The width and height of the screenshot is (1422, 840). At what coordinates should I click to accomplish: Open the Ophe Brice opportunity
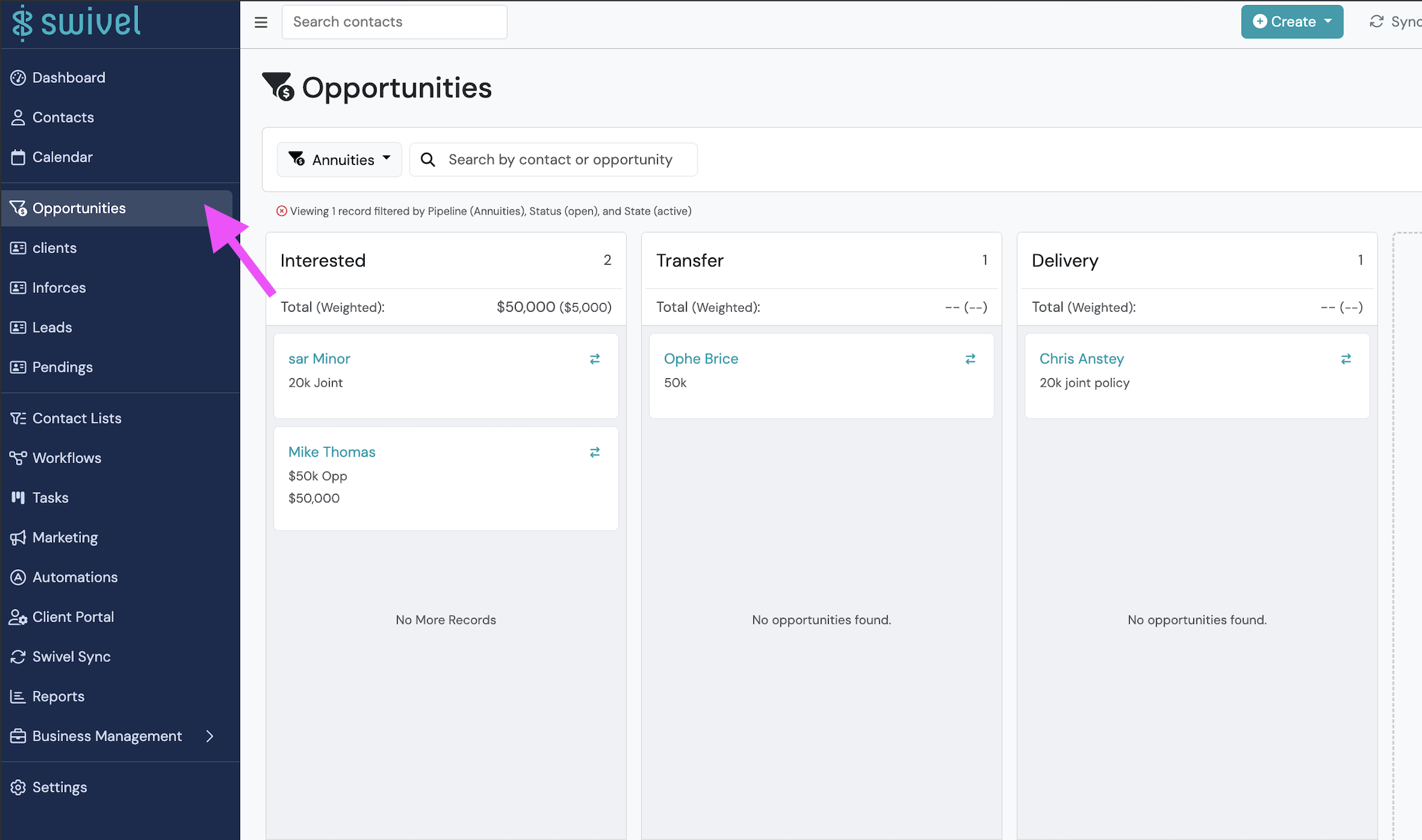(x=701, y=359)
